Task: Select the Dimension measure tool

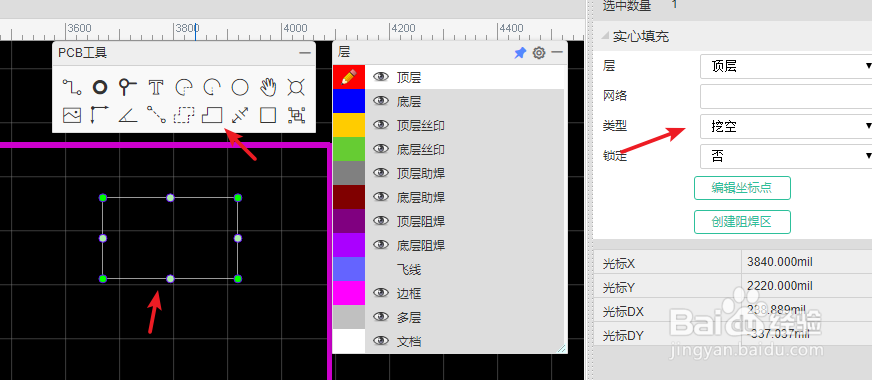Action: coord(240,115)
